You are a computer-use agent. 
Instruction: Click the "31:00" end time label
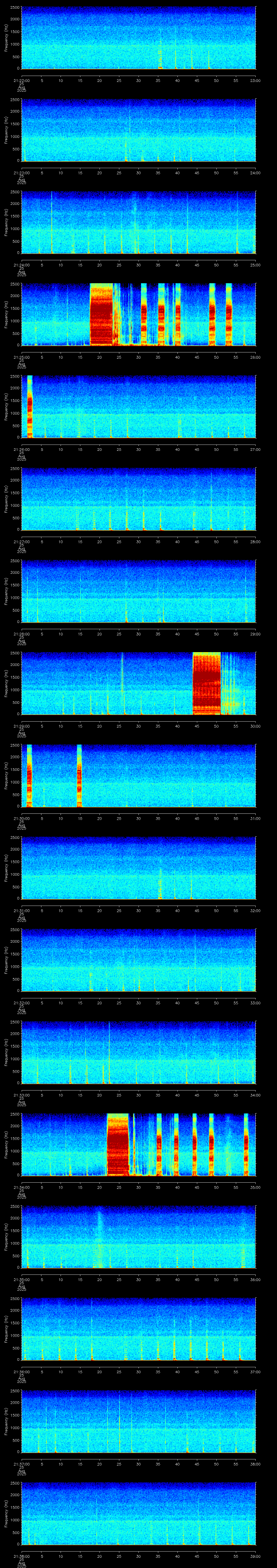coord(256,818)
